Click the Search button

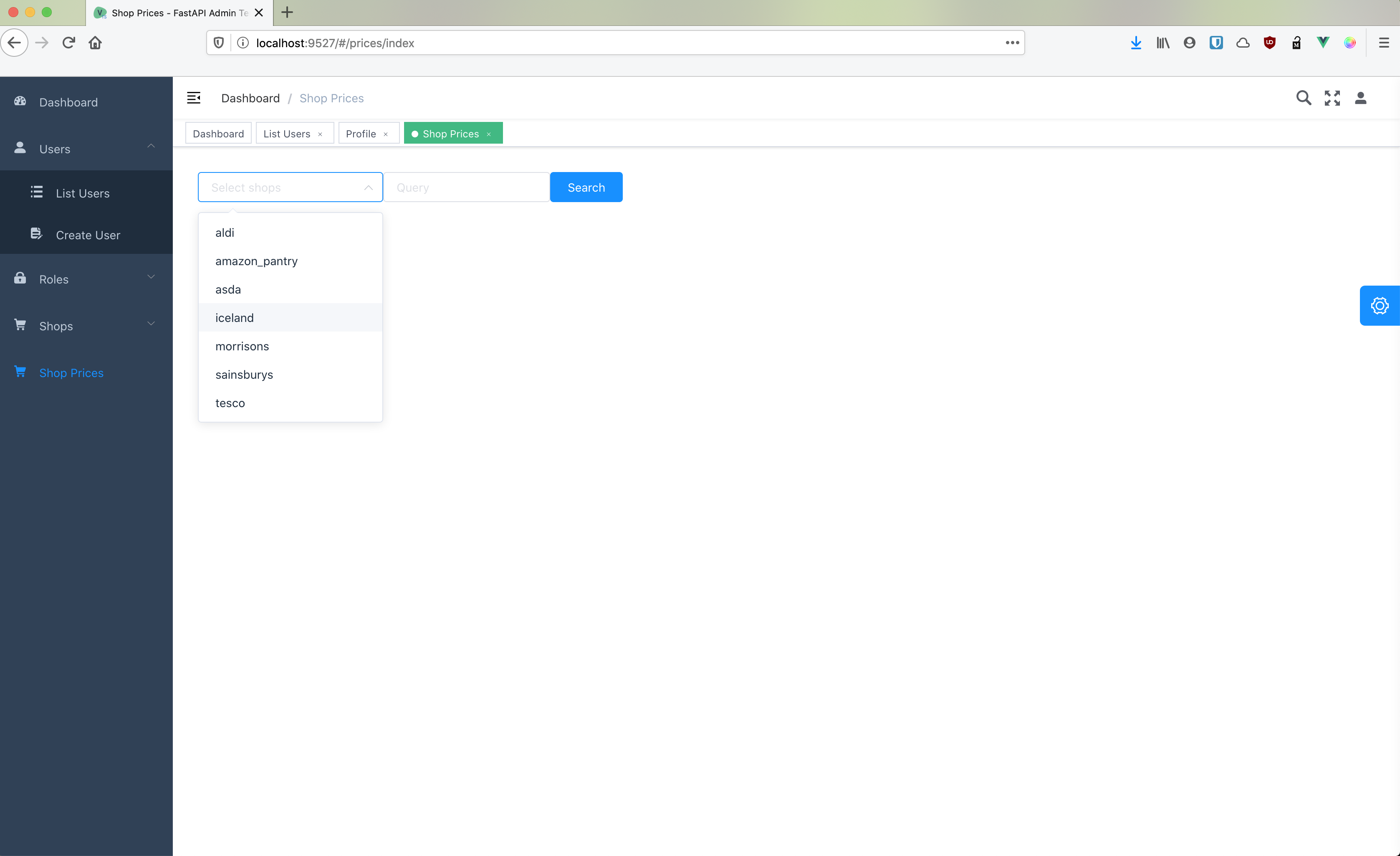pyautogui.click(x=586, y=187)
